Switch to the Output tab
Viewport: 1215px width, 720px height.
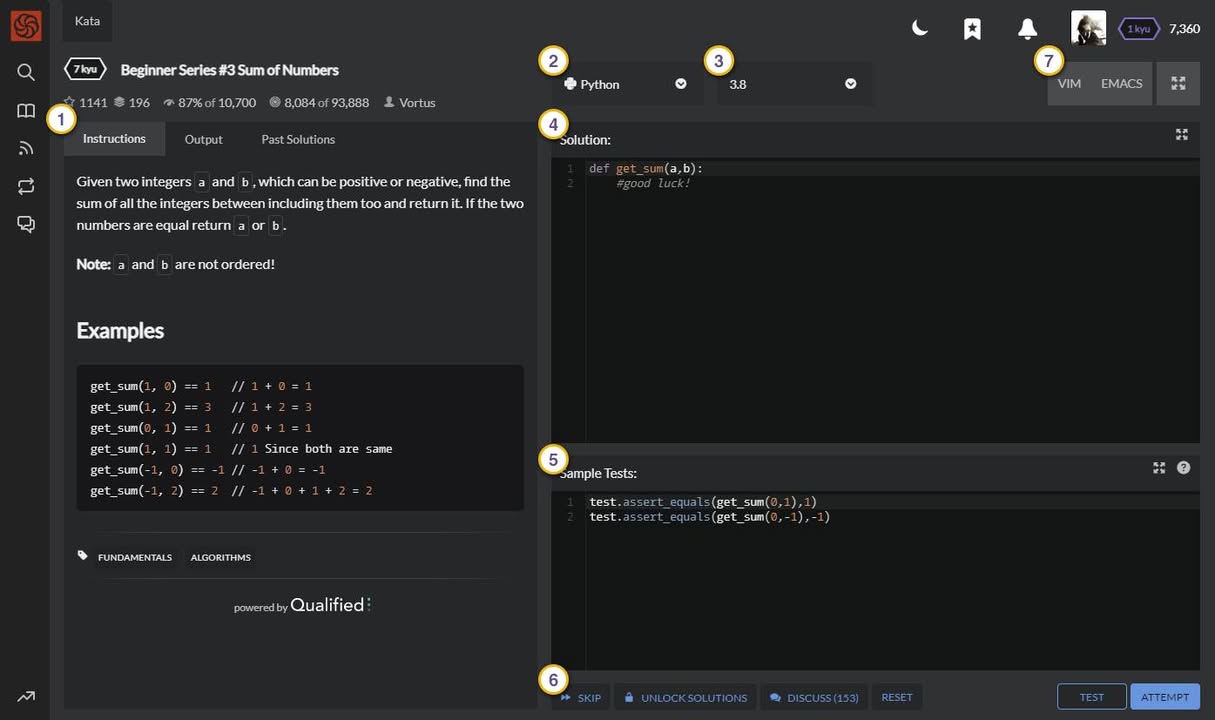point(203,139)
